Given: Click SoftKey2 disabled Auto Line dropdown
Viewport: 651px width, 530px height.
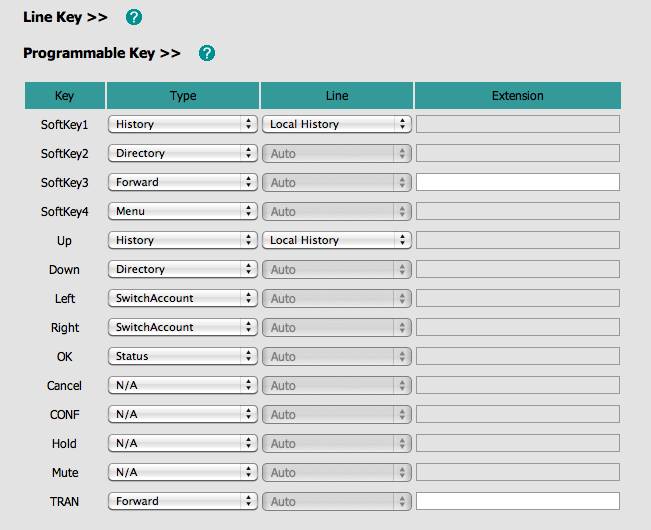Looking at the screenshot, I should click(x=337, y=153).
